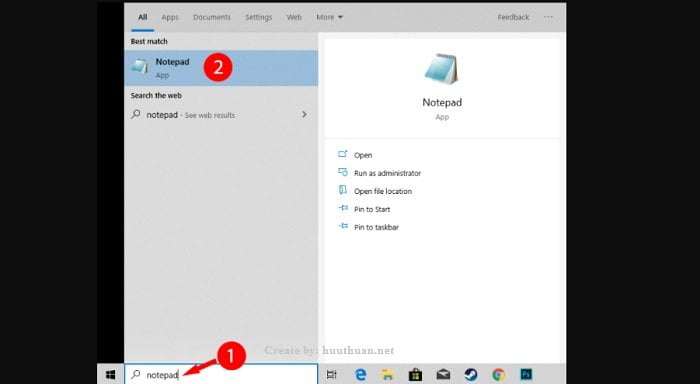This screenshot has height=384, width=700.
Task: Expand the notepad web results arrow
Action: tap(304, 115)
